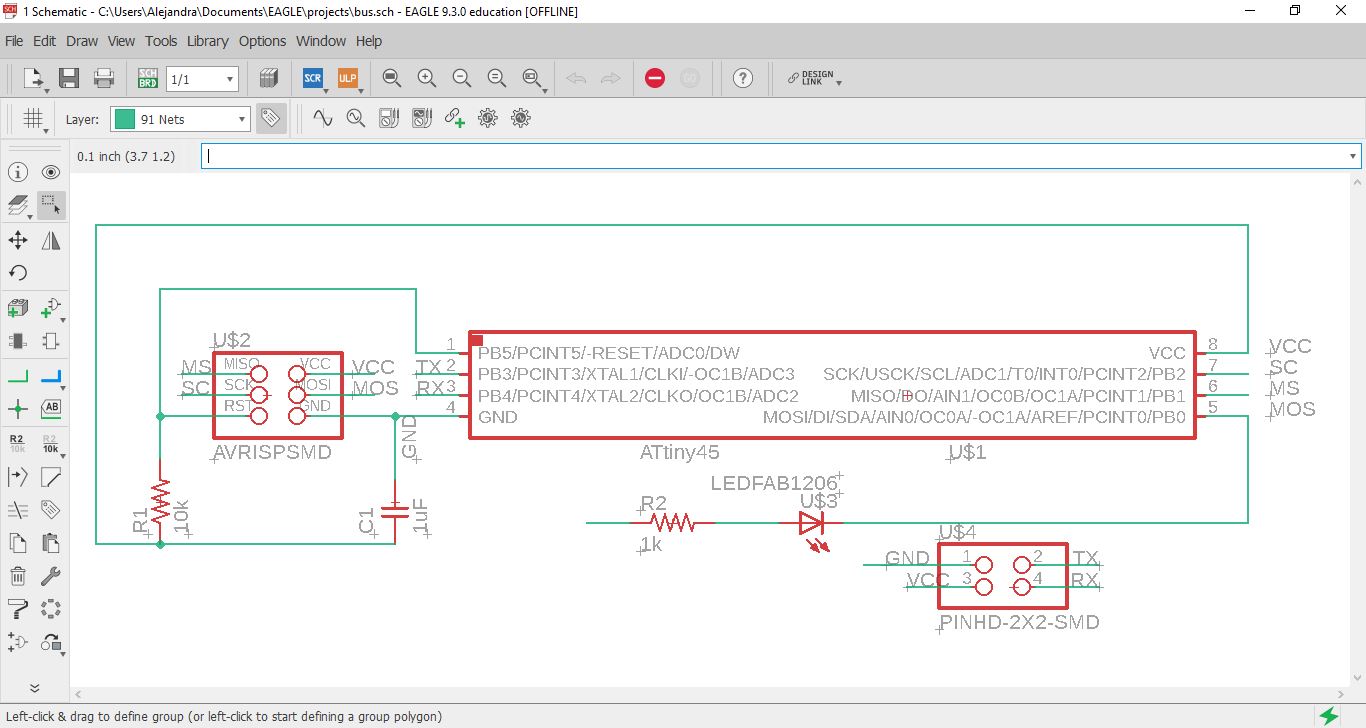Click the Info tool in the left toolbar

[18, 172]
